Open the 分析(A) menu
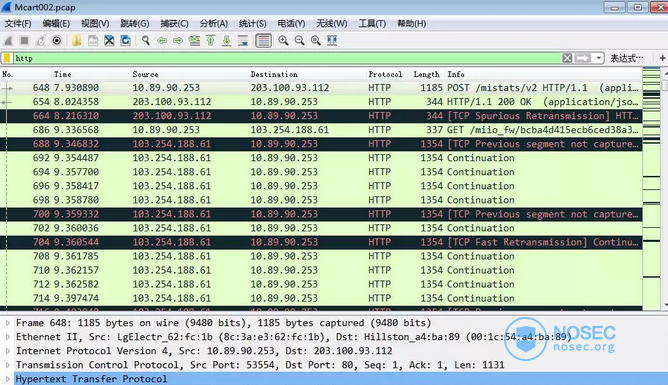668x385 pixels. [214, 24]
